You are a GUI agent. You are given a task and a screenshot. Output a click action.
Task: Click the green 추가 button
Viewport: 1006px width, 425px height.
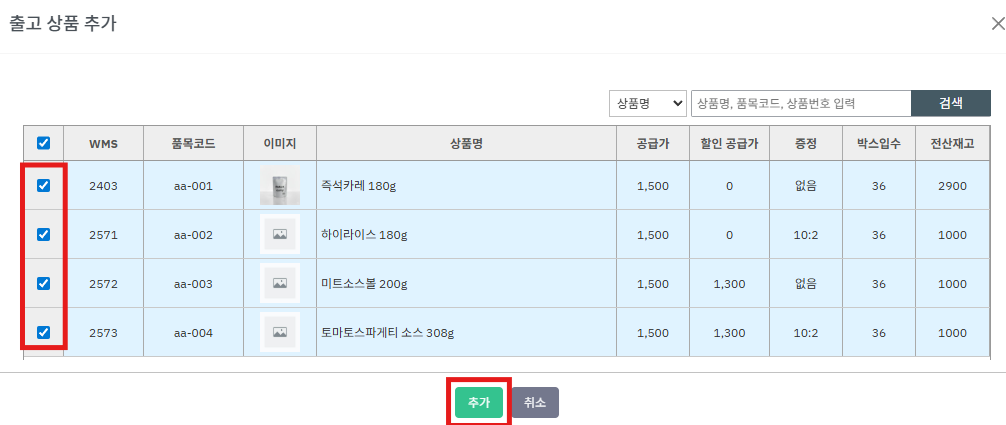(478, 402)
